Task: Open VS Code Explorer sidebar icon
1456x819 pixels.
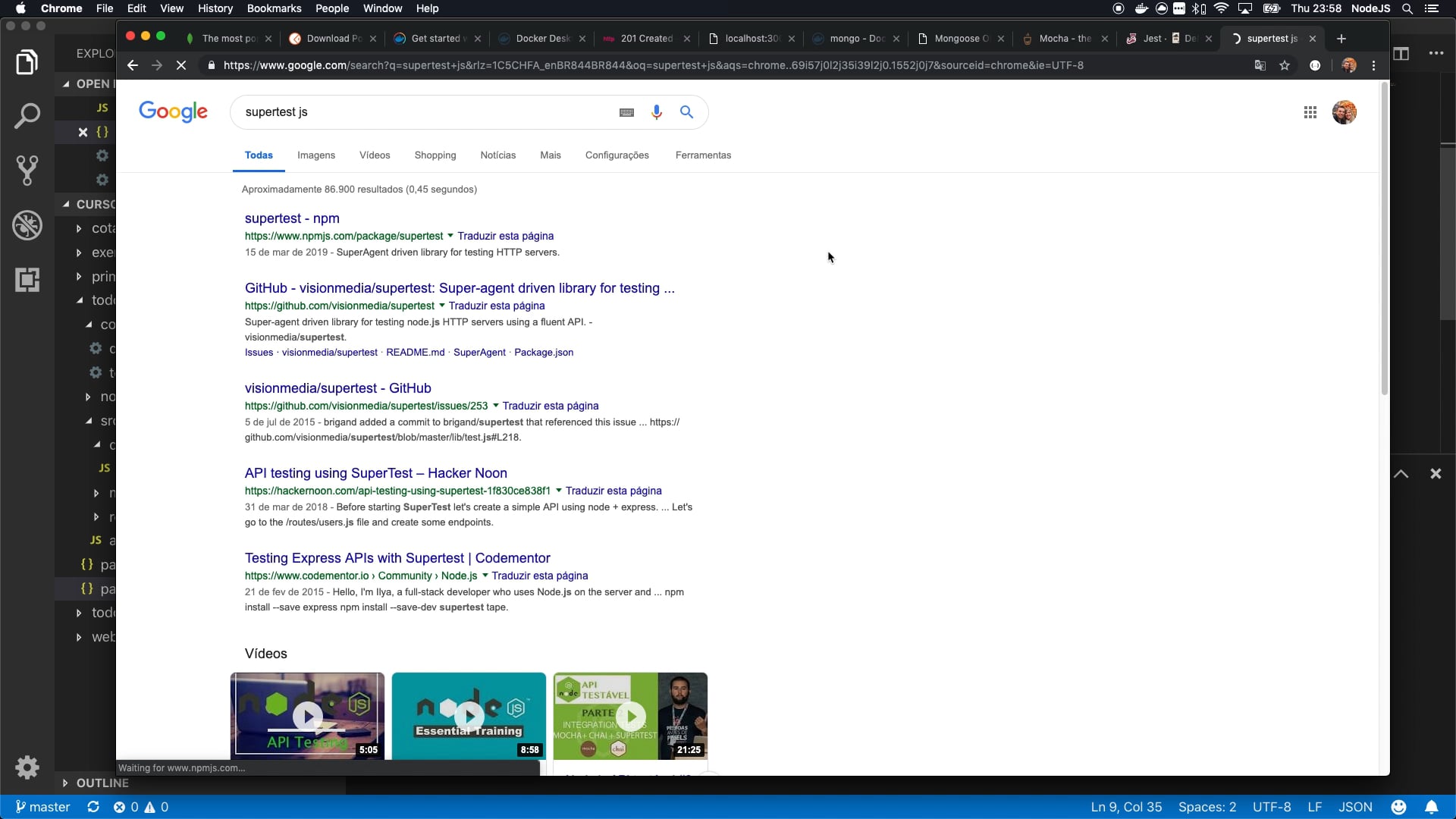Action: coord(27,62)
